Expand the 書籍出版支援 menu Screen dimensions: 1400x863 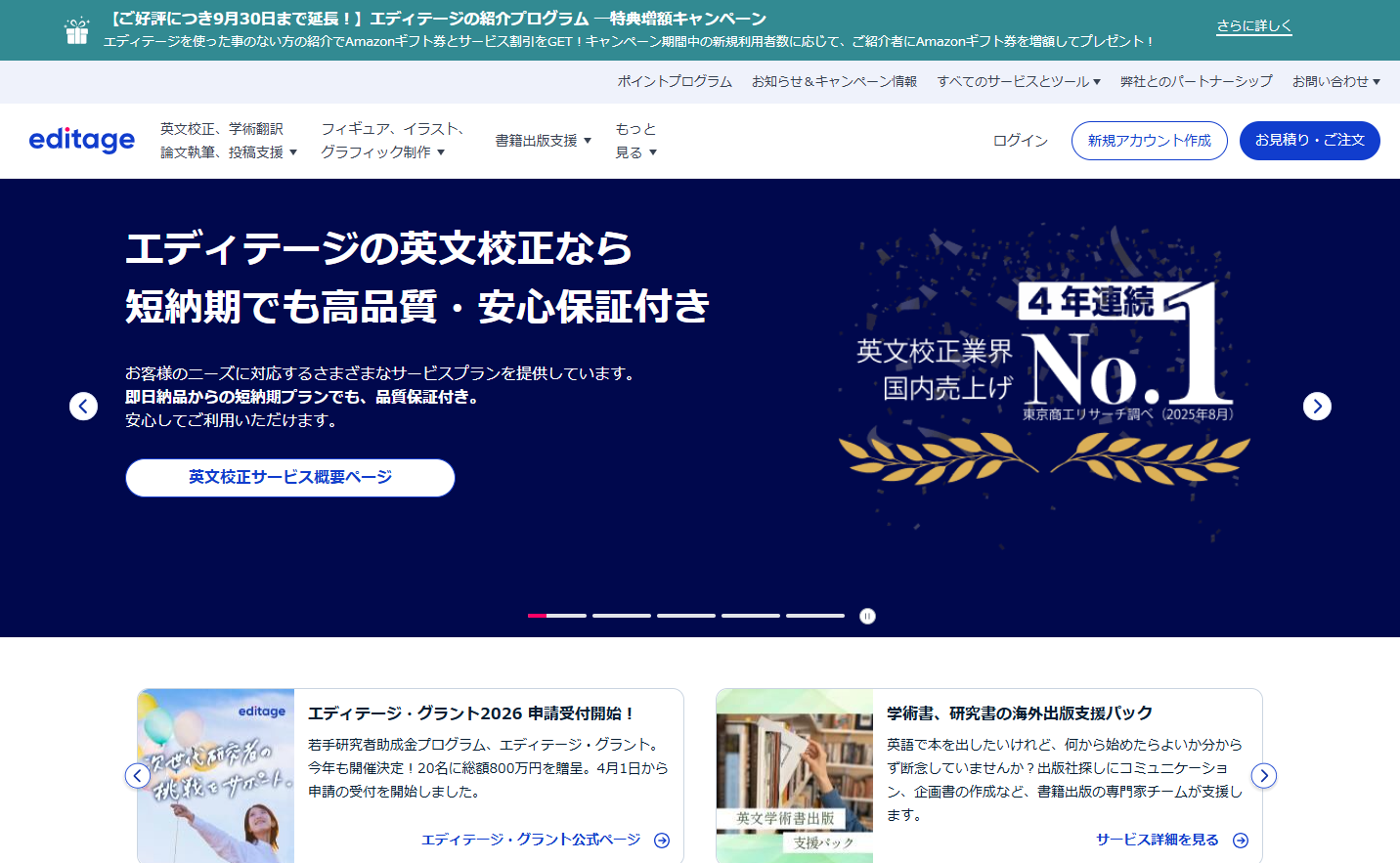[544, 141]
